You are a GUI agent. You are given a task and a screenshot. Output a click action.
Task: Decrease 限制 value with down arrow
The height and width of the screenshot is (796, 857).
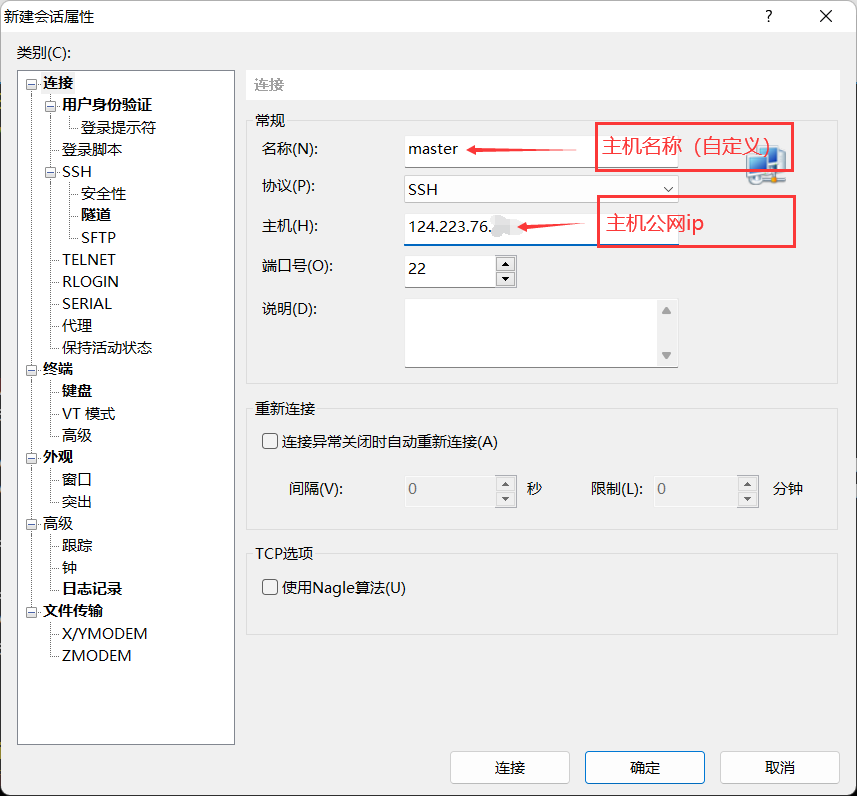click(x=747, y=499)
